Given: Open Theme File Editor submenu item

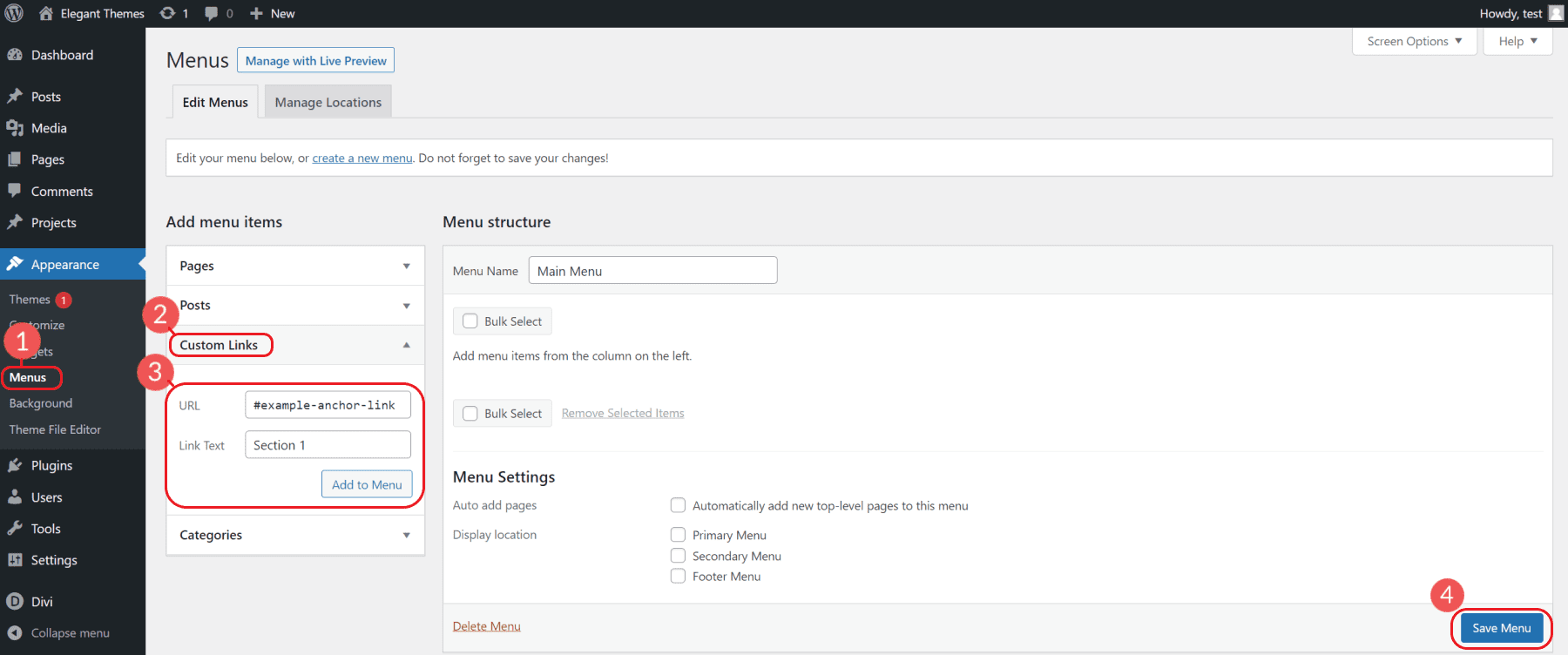Looking at the screenshot, I should pyautogui.click(x=55, y=429).
